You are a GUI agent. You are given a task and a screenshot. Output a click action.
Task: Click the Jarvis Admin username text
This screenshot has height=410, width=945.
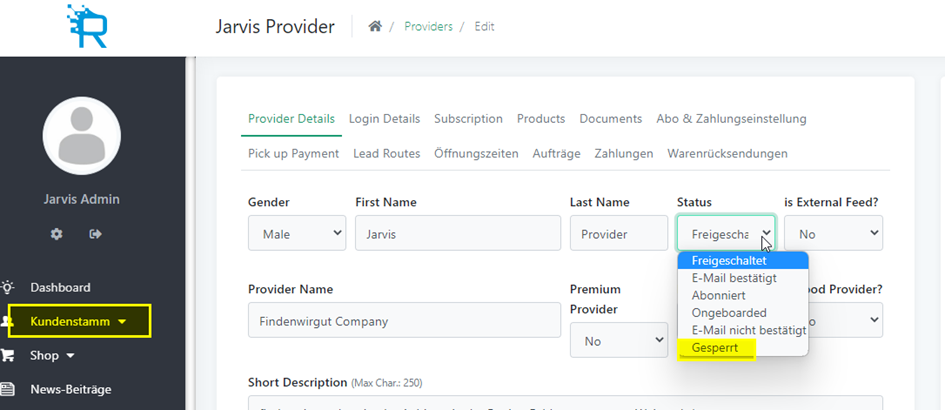tap(82, 199)
